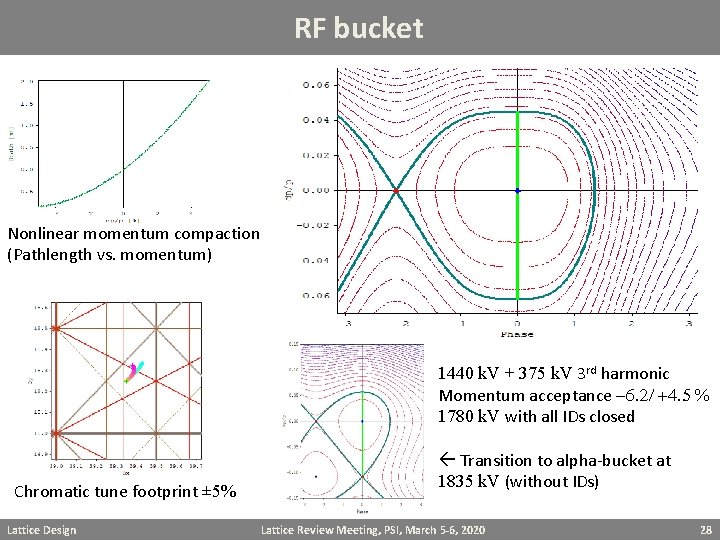Select the 'Nonlinear momentum compaction' caption line
Screen dimensions: 720x540
click(134, 234)
